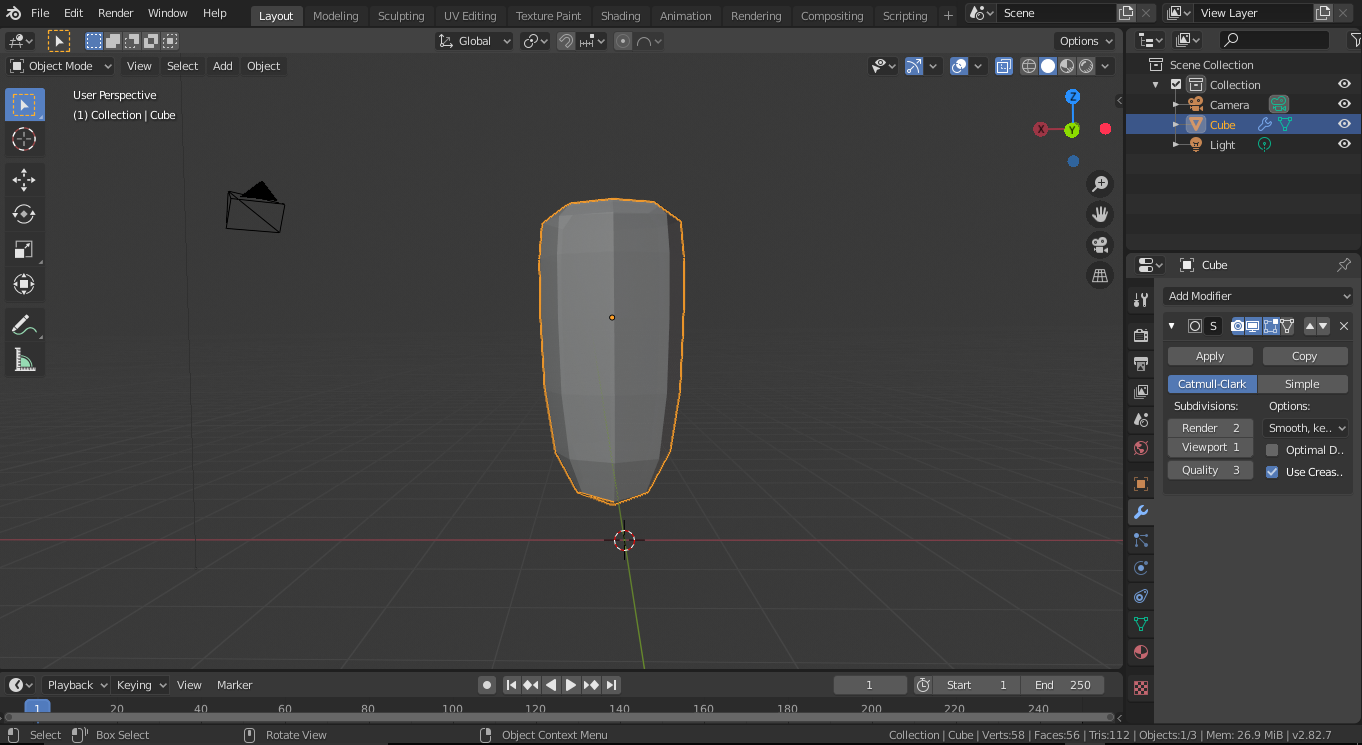Open the Material properties tab
Viewport: 1362px width, 745px height.
[1140, 652]
